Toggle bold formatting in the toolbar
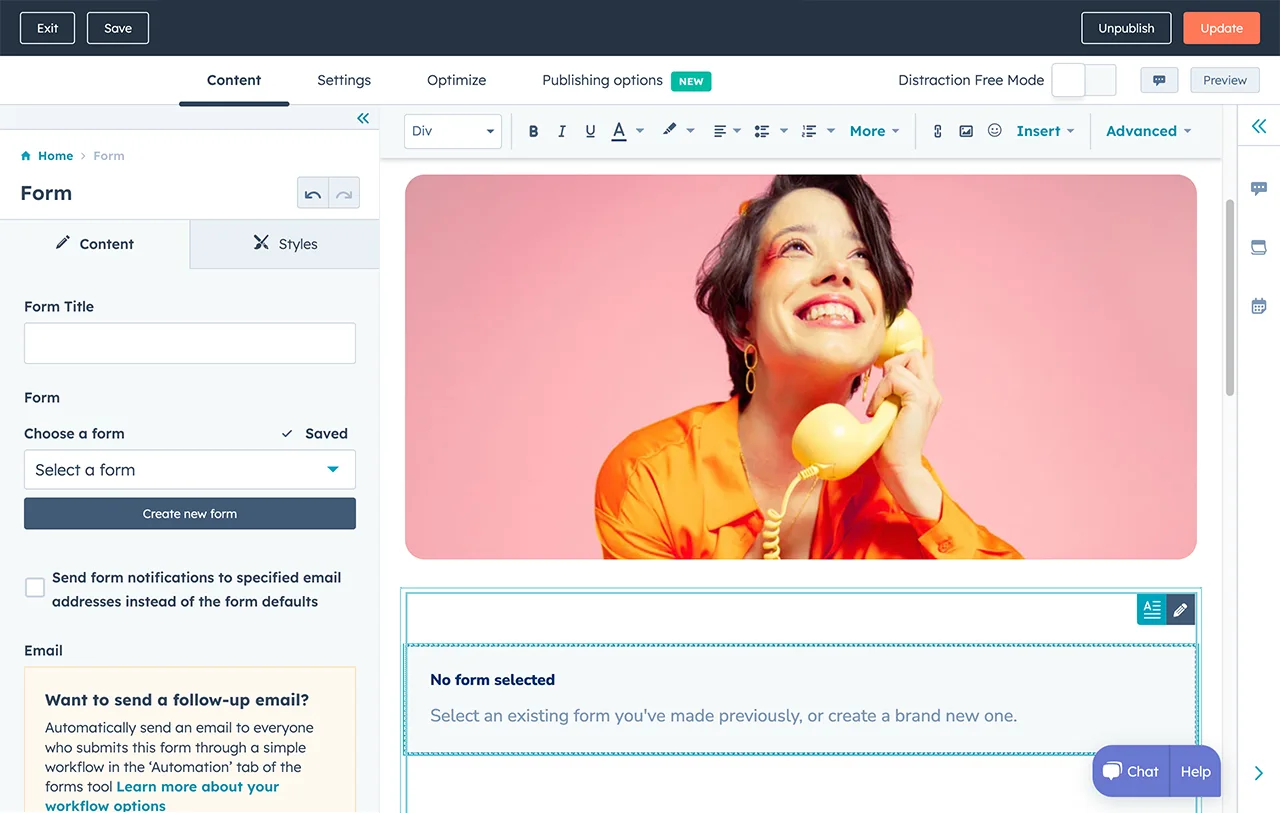This screenshot has height=813, width=1280. pos(533,130)
